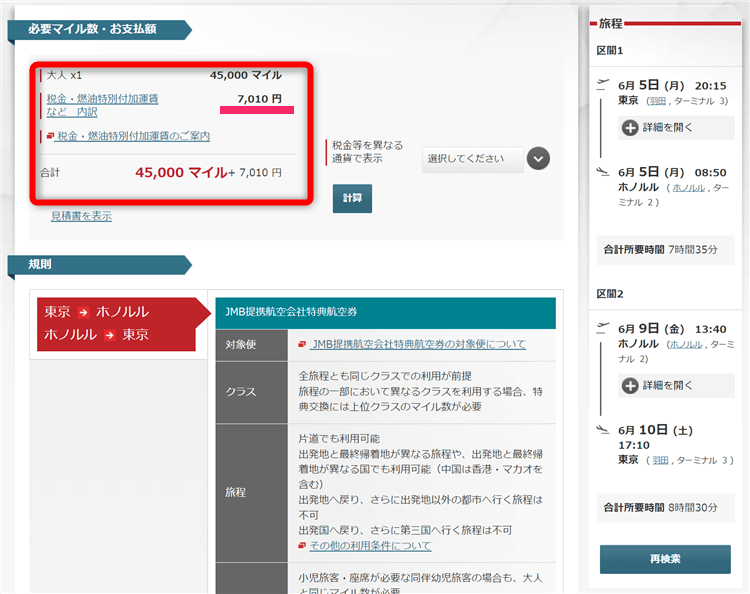Open the 見積書を表示 link
Screen dimensions: 750x594
click(x=81, y=216)
